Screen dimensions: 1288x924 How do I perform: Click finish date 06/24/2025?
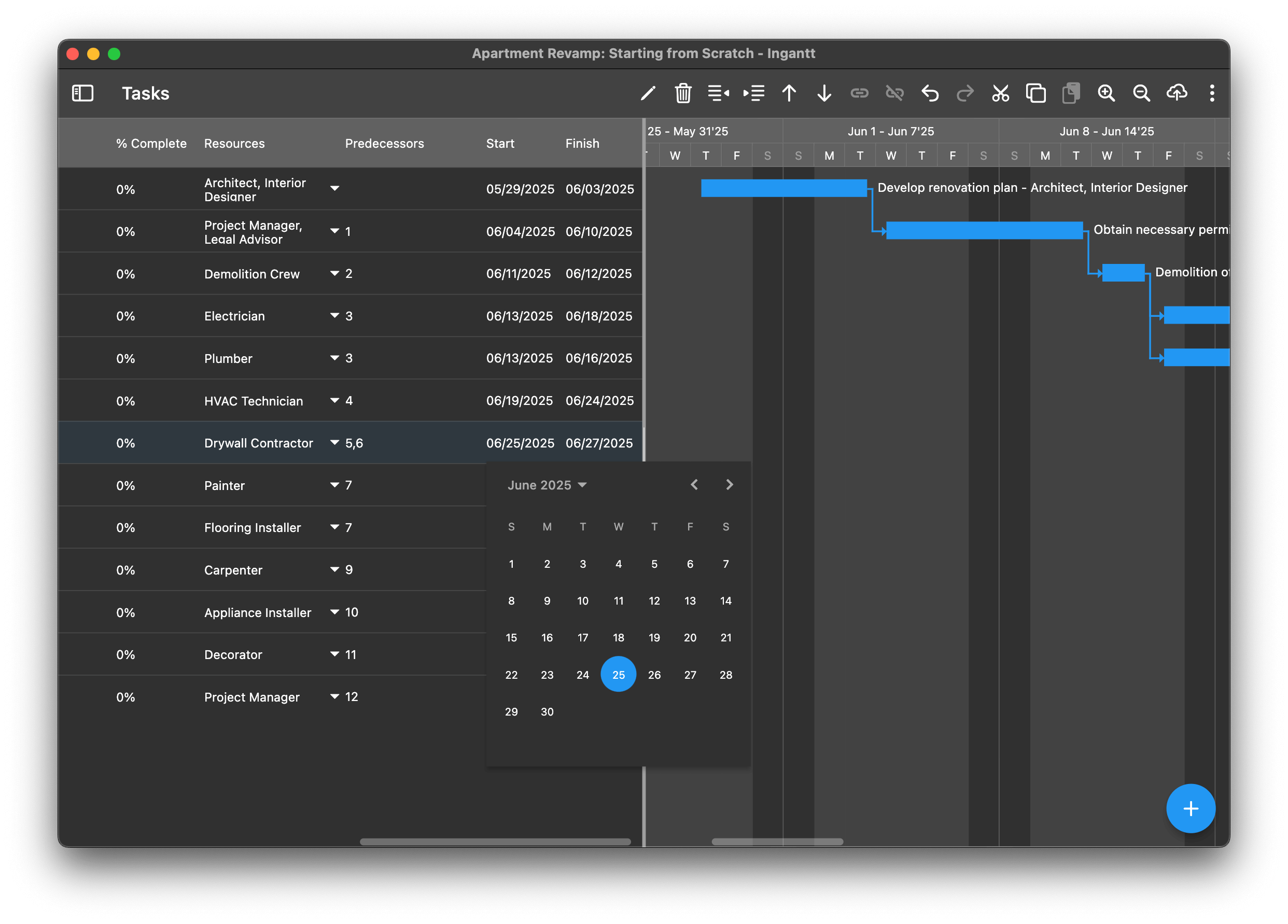(x=600, y=401)
